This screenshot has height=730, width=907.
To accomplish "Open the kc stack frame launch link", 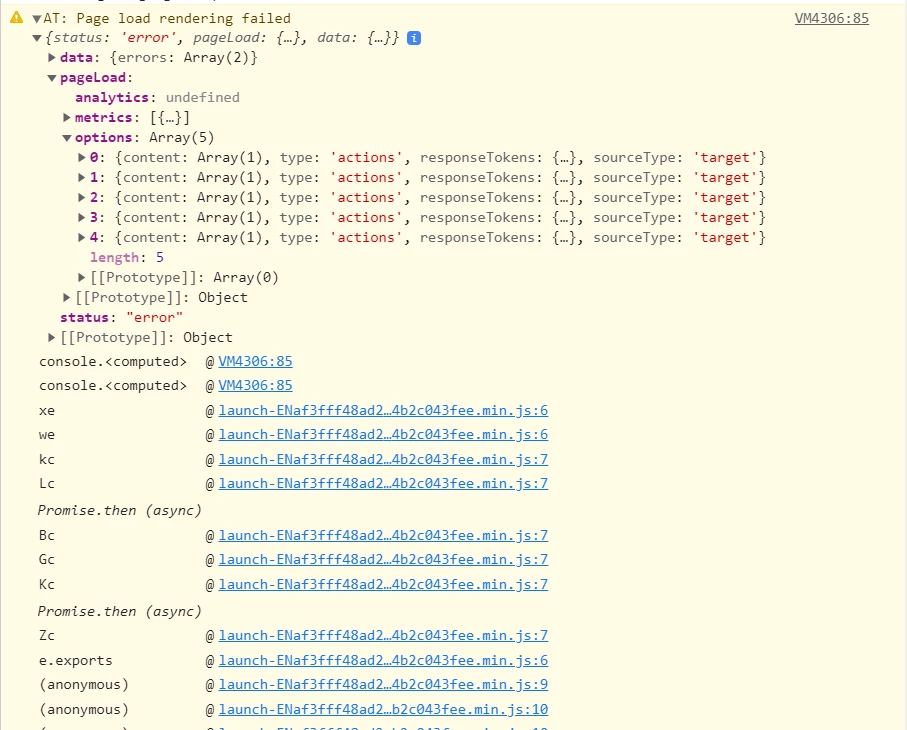I will [x=383, y=460].
